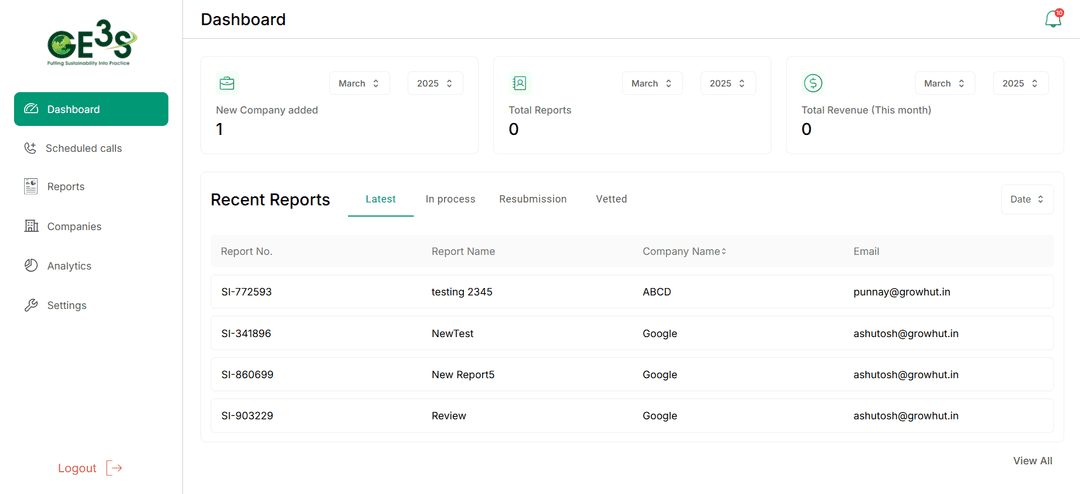
Task: Click report name Review
Action: (449, 416)
